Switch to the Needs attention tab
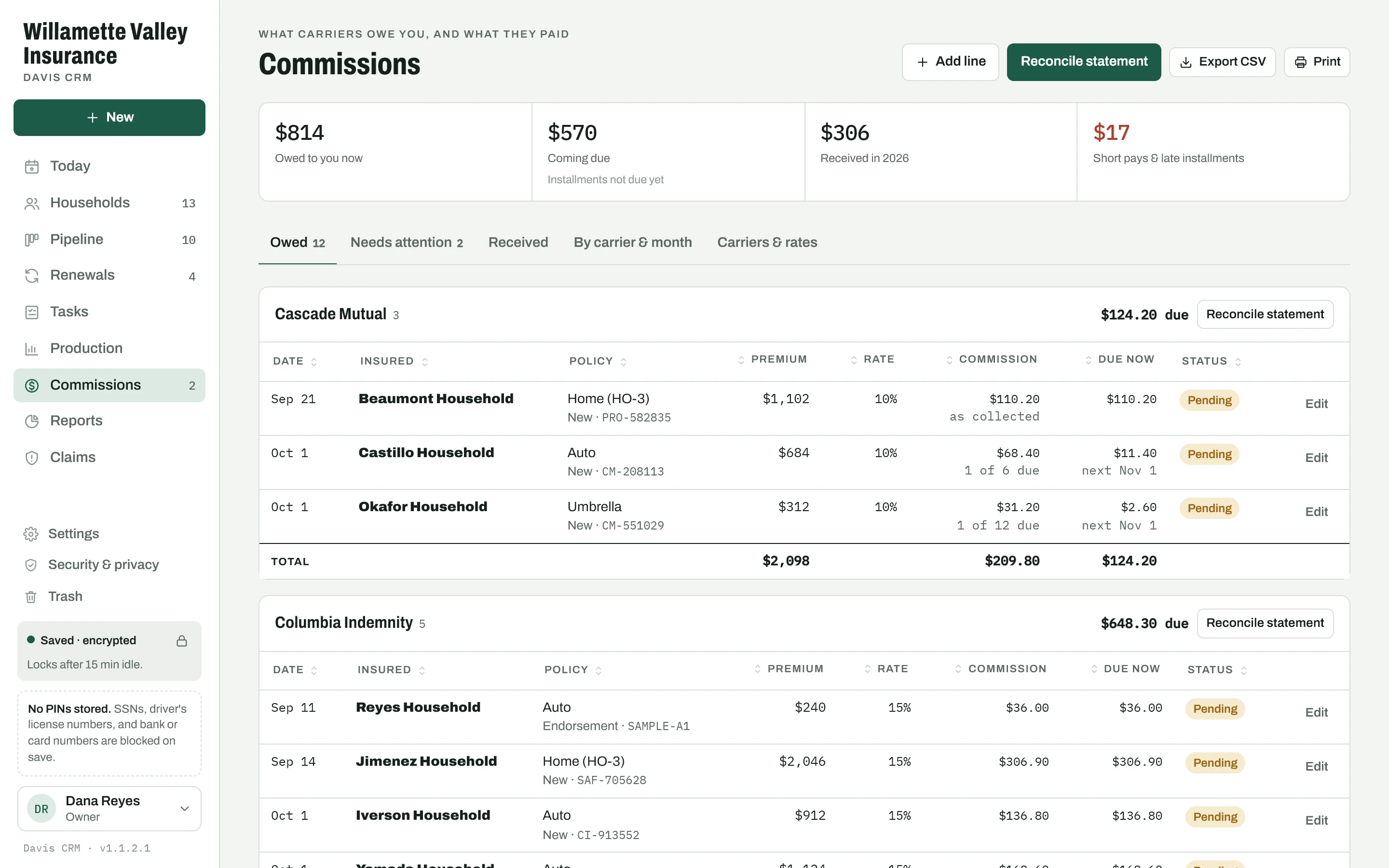The height and width of the screenshot is (868, 1389). point(407,243)
